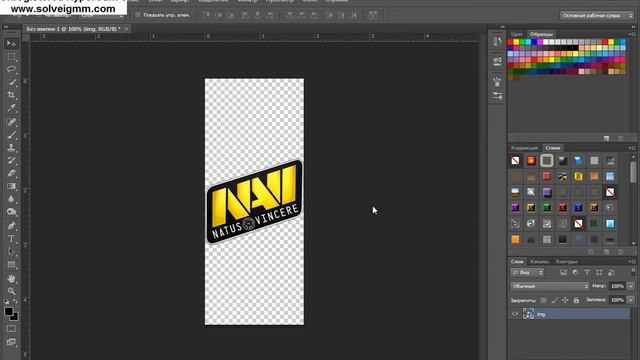
Task: Enable the 'Показать упр. элем.' checkbox
Action: 138,15
